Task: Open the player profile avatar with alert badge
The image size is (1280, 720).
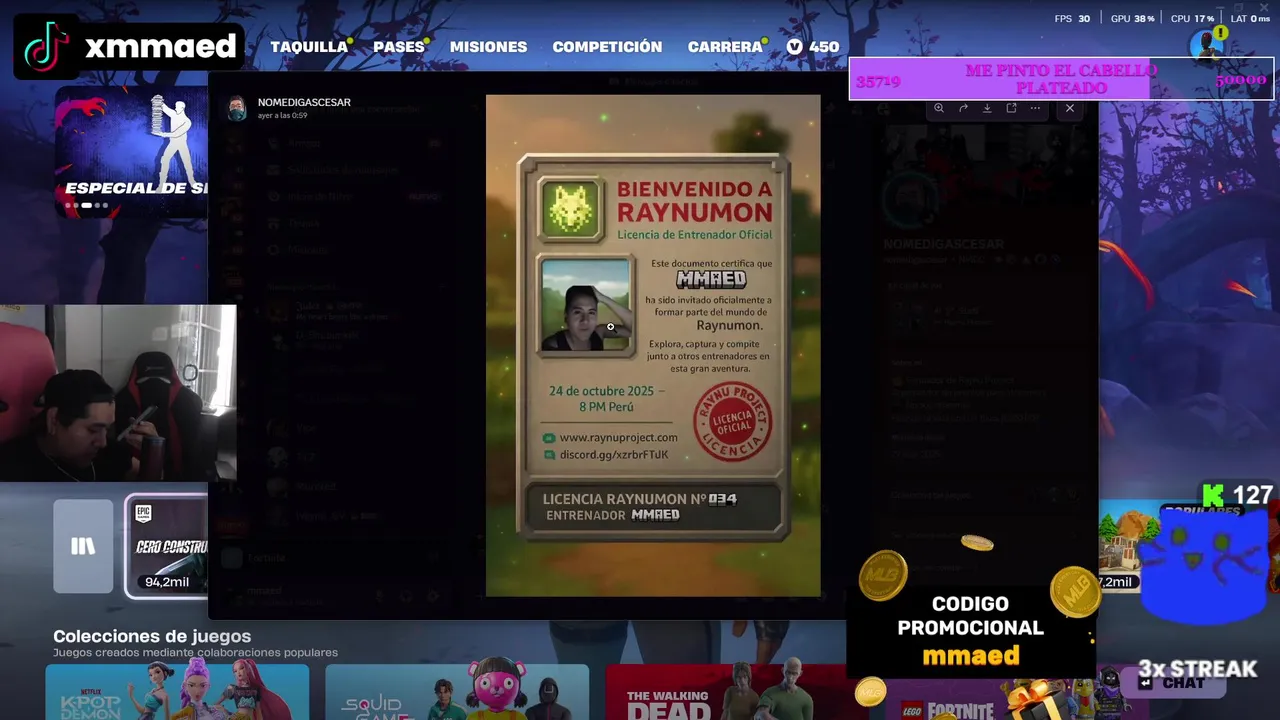Action: click(1209, 44)
